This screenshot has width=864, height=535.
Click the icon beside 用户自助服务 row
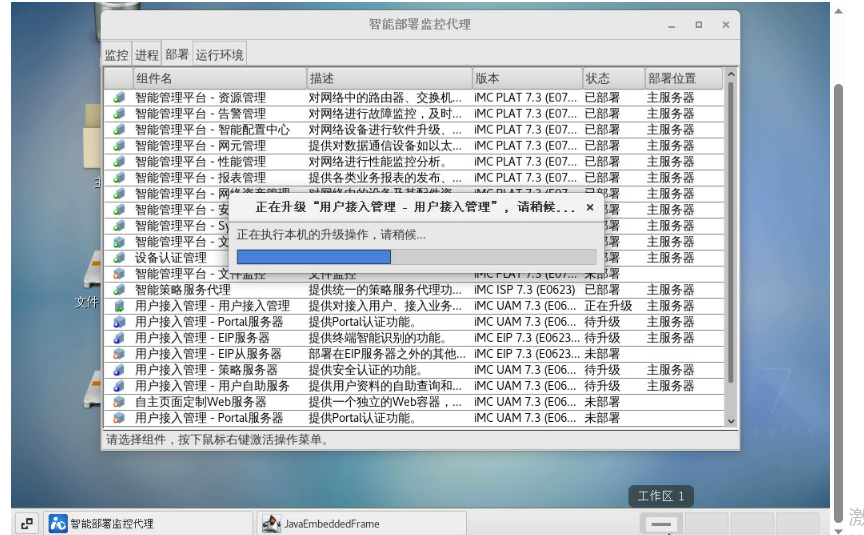coord(118,386)
